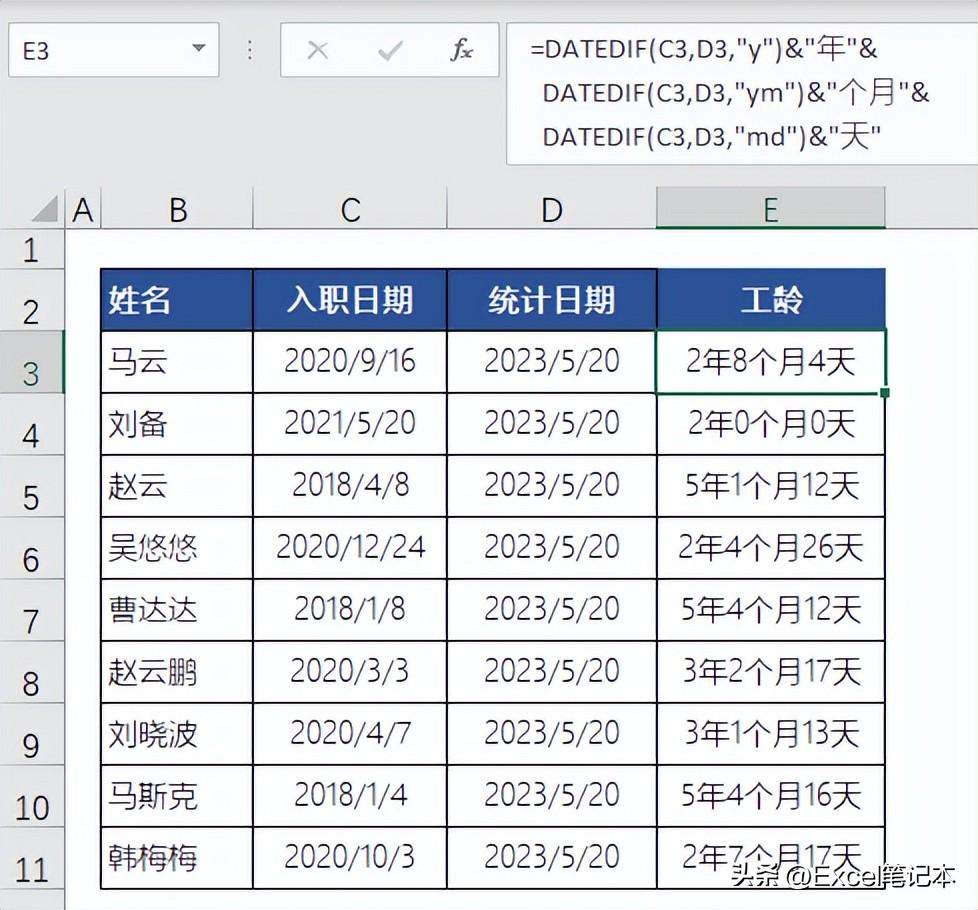Select the cell containing 马云
This screenshot has height=910, width=978.
pyautogui.click(x=177, y=362)
